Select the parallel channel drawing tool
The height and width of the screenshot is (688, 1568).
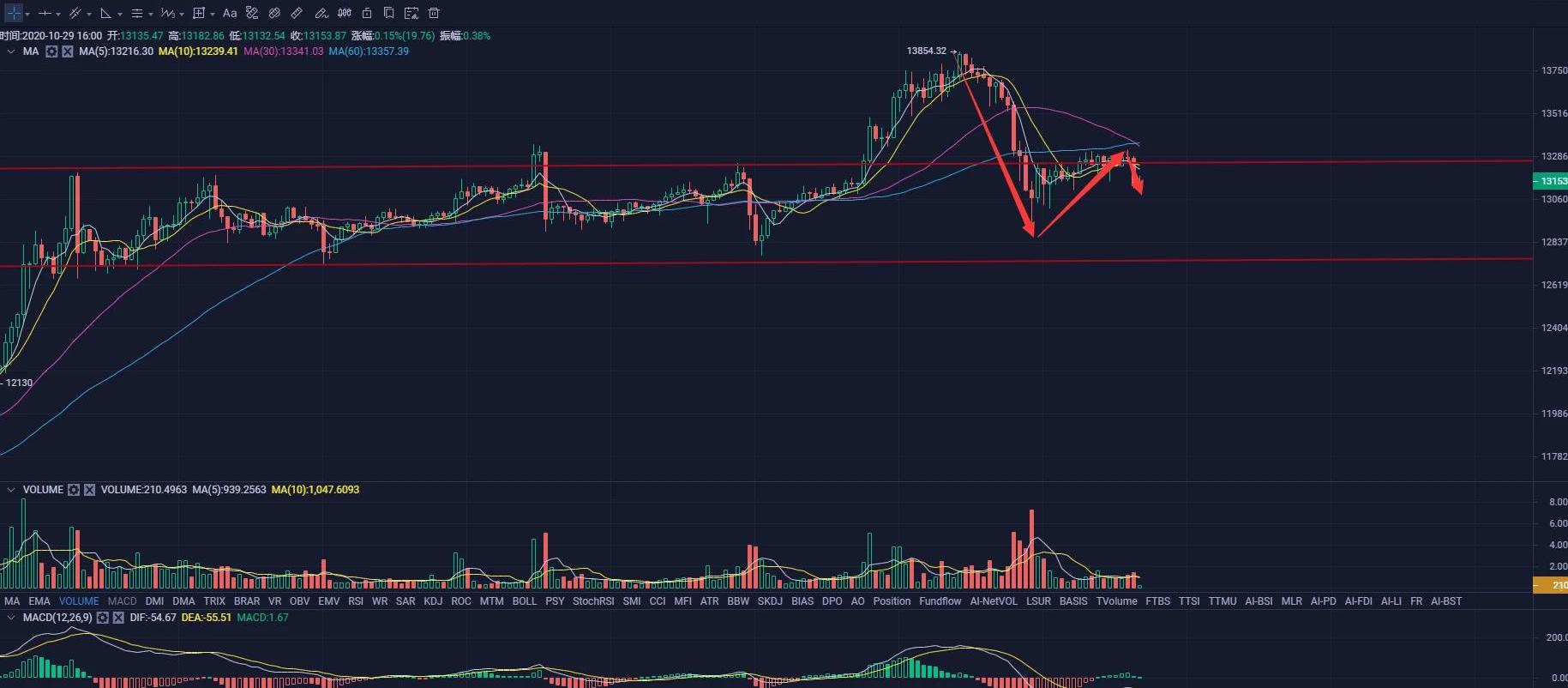[x=75, y=13]
